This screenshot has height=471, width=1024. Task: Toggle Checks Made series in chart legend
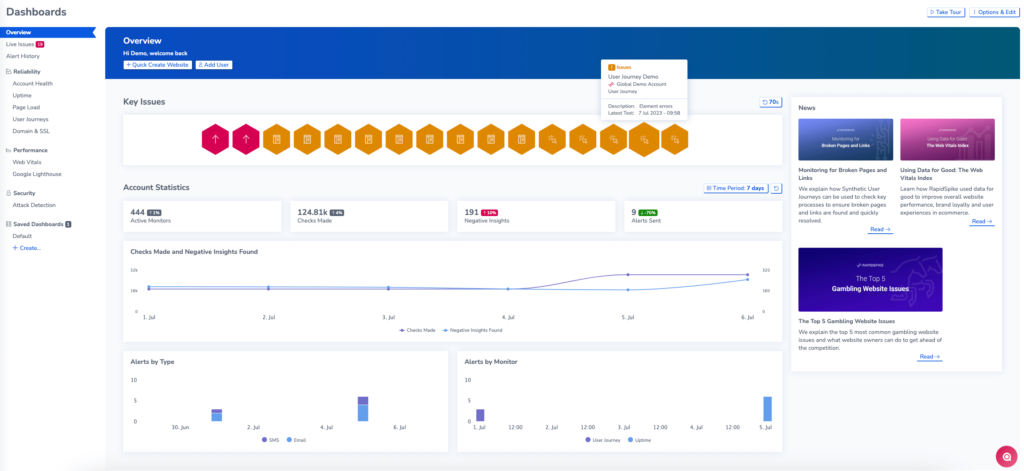[x=417, y=331]
